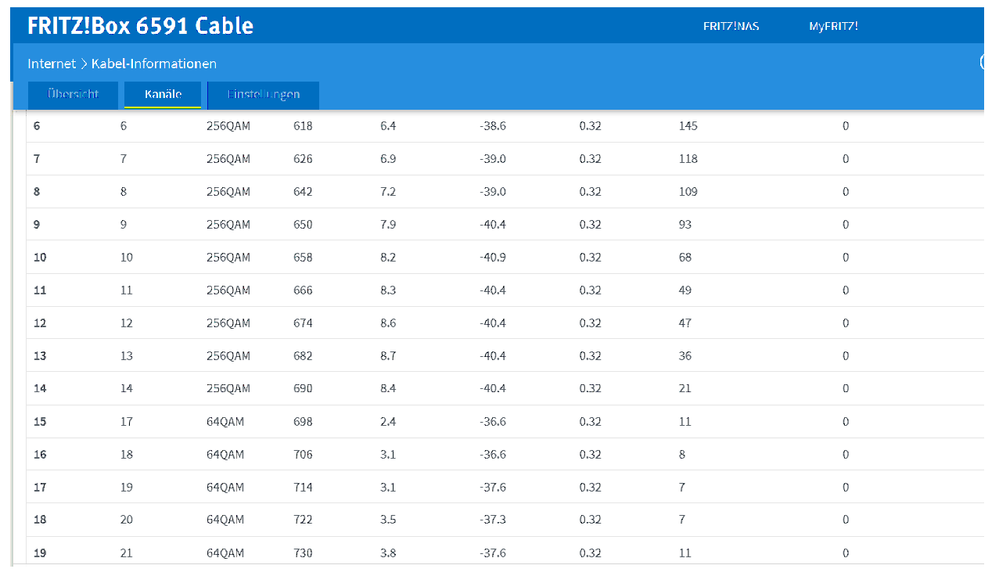Click the error count 109
The image size is (999, 577).
click(x=688, y=192)
